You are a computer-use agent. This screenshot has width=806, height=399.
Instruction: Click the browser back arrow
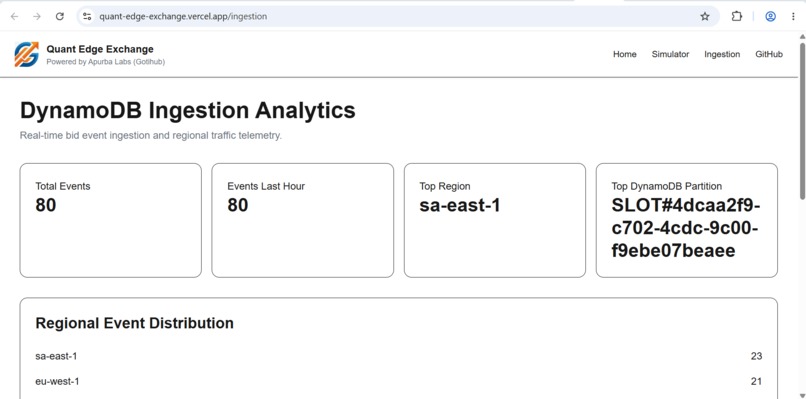click(x=14, y=16)
